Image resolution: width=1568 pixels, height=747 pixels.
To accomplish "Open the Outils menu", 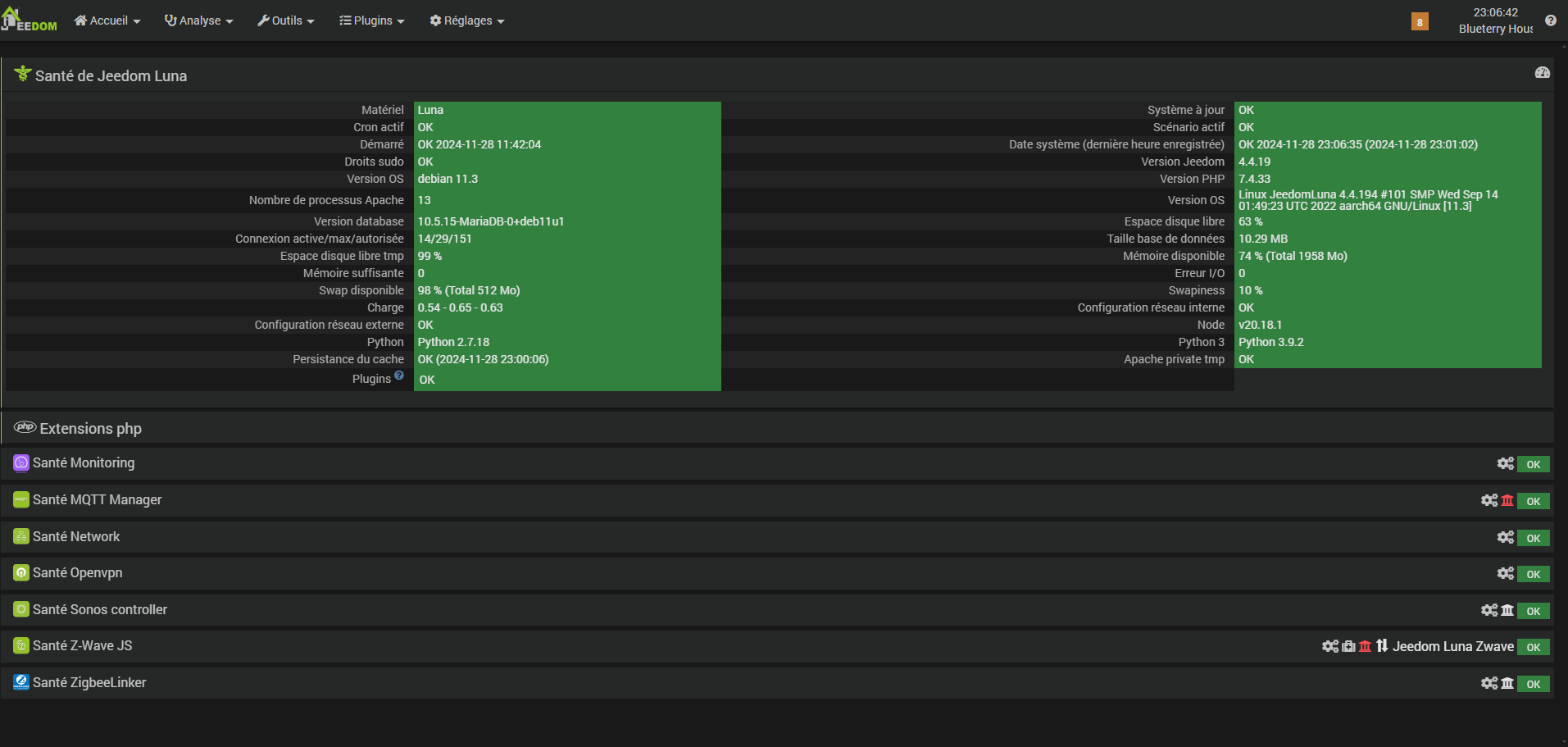I will click(286, 20).
